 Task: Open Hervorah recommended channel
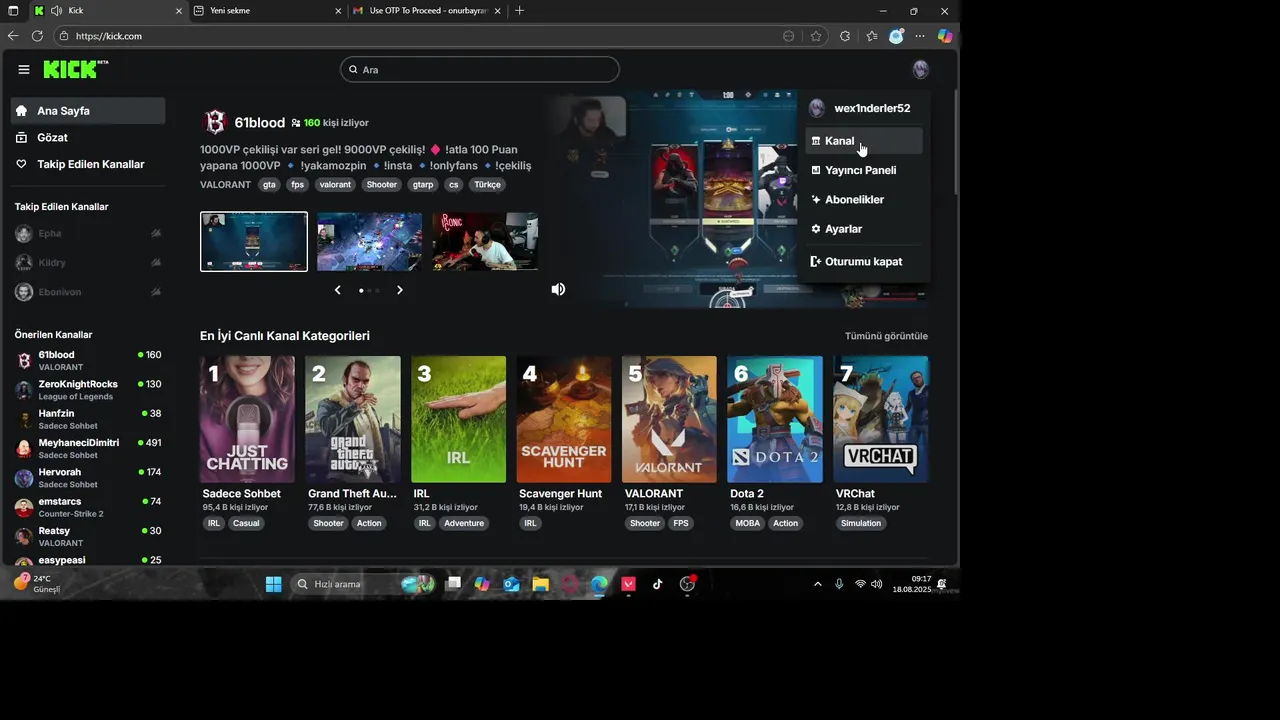pyautogui.click(x=88, y=478)
